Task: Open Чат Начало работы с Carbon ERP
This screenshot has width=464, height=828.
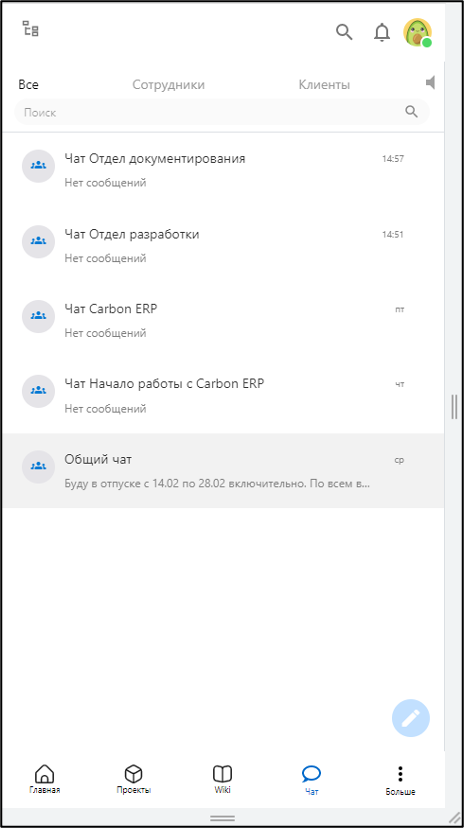Action: pos(222,395)
